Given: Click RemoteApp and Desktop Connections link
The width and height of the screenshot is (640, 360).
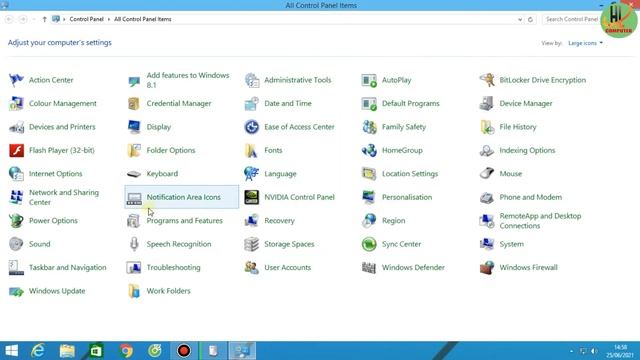Looking at the screenshot, I should pyautogui.click(x=540, y=221).
